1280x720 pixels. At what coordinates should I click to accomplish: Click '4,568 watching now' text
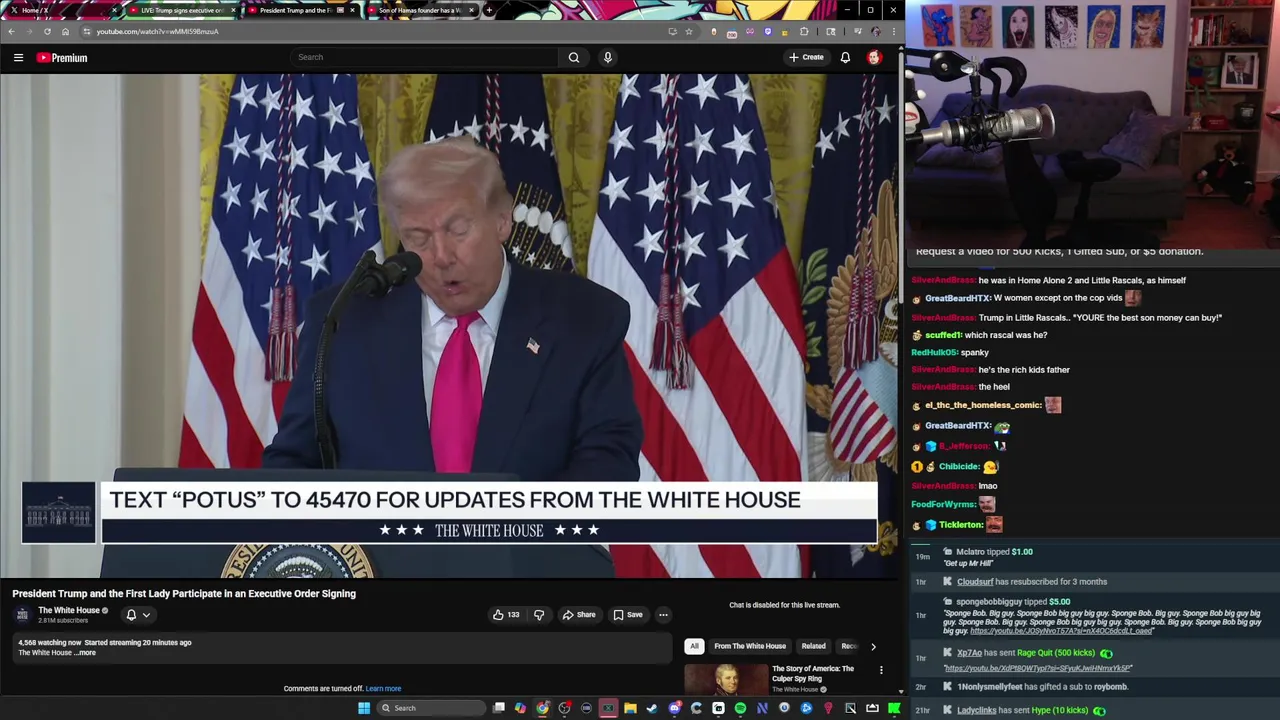click(50, 643)
